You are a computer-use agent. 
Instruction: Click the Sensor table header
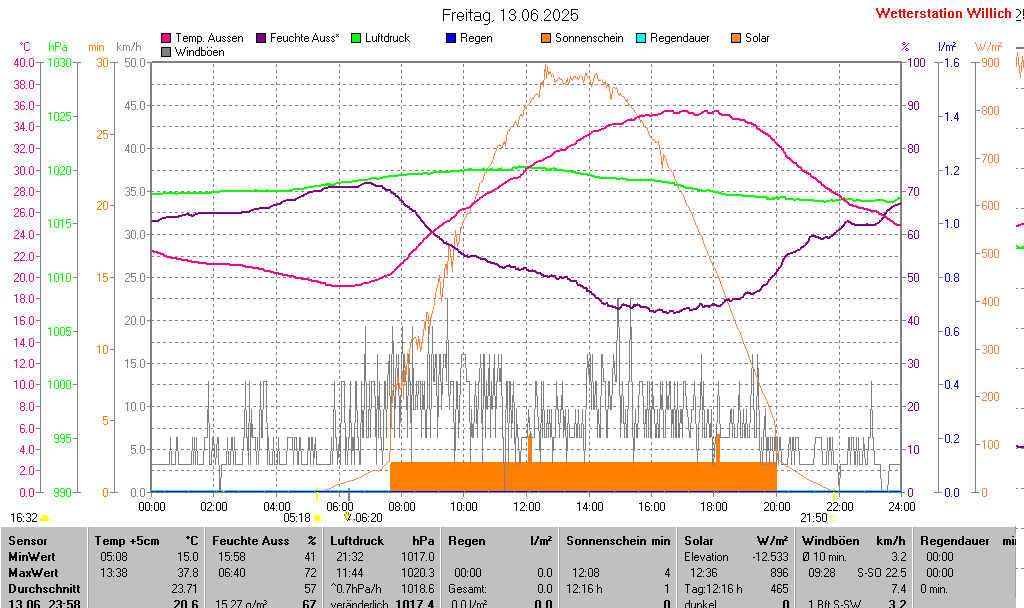click(x=28, y=541)
